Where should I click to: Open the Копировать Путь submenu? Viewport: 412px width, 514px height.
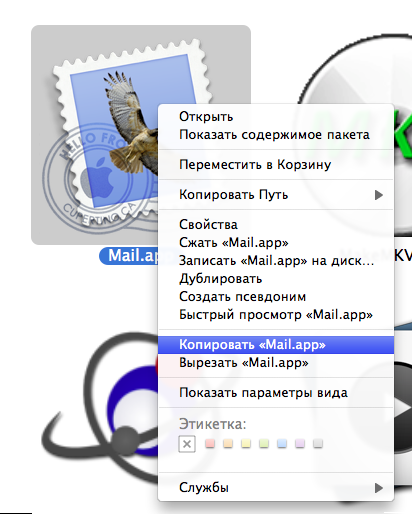point(275,195)
